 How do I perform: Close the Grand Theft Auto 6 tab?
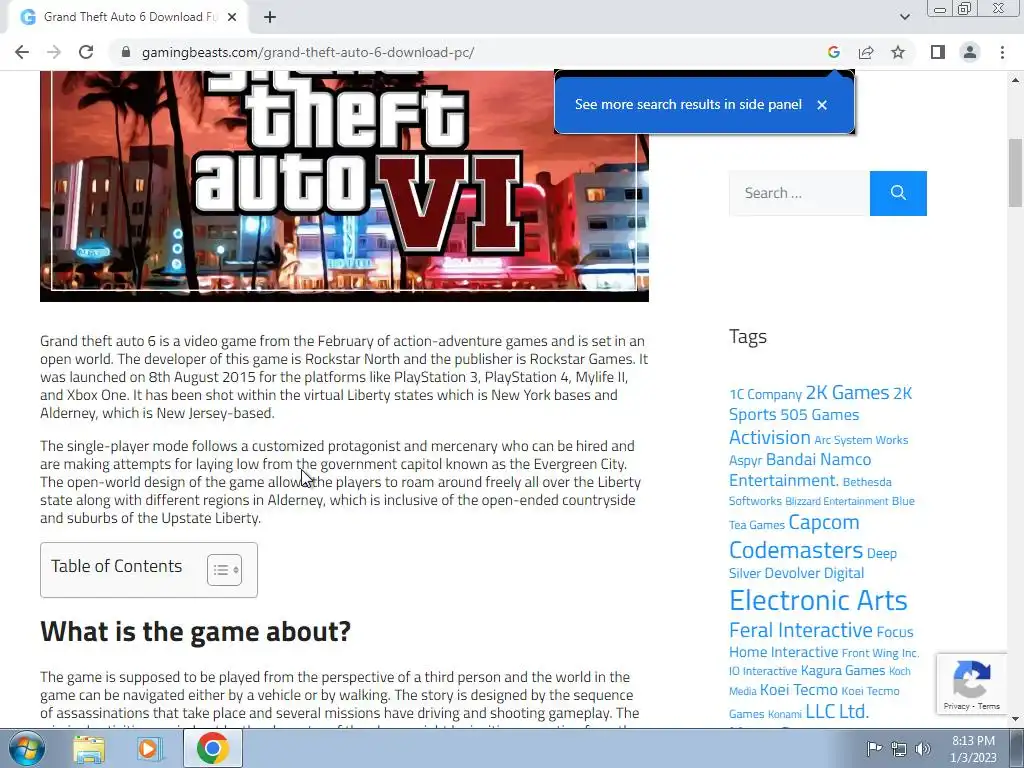pyautogui.click(x=232, y=17)
